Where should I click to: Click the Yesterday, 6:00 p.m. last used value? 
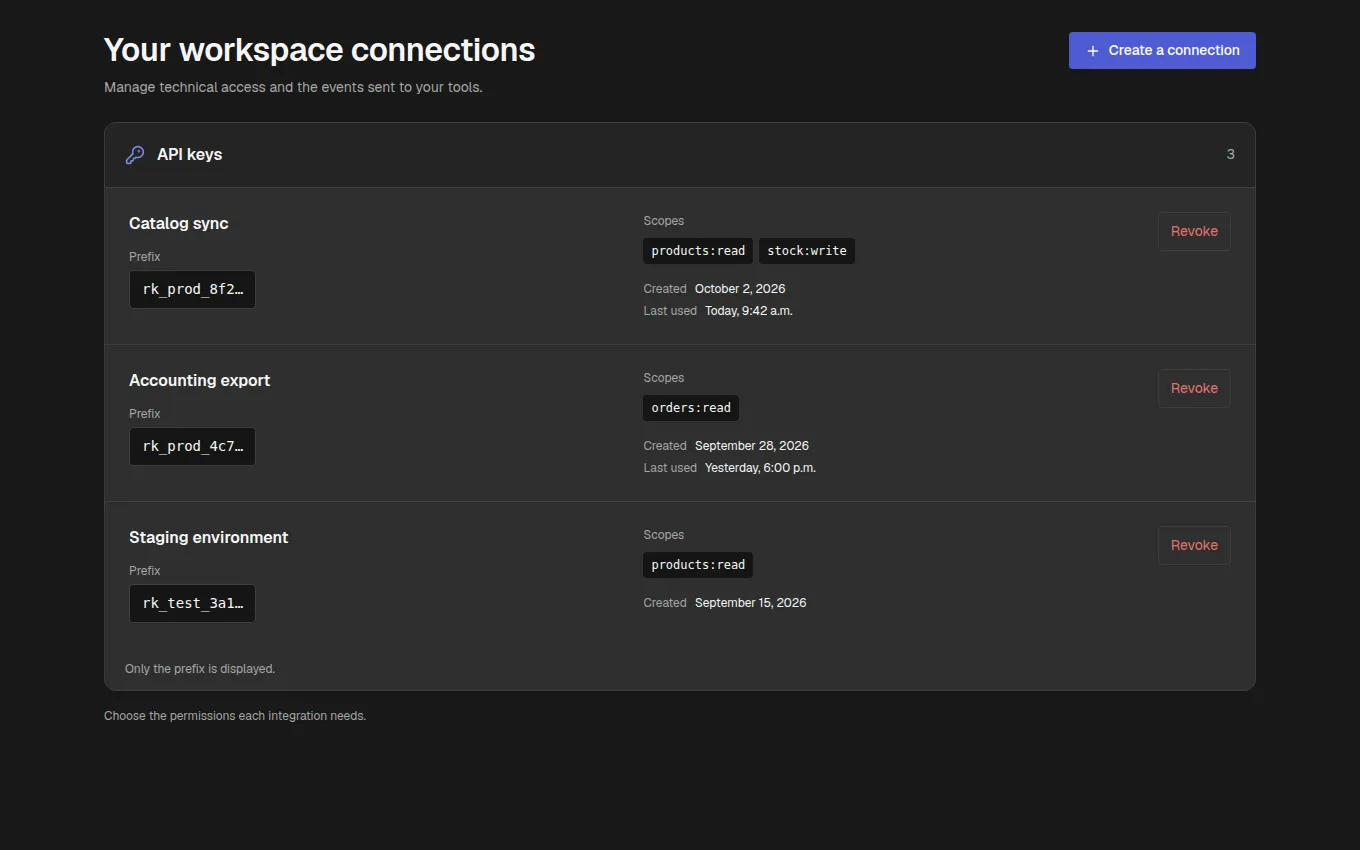coord(760,468)
